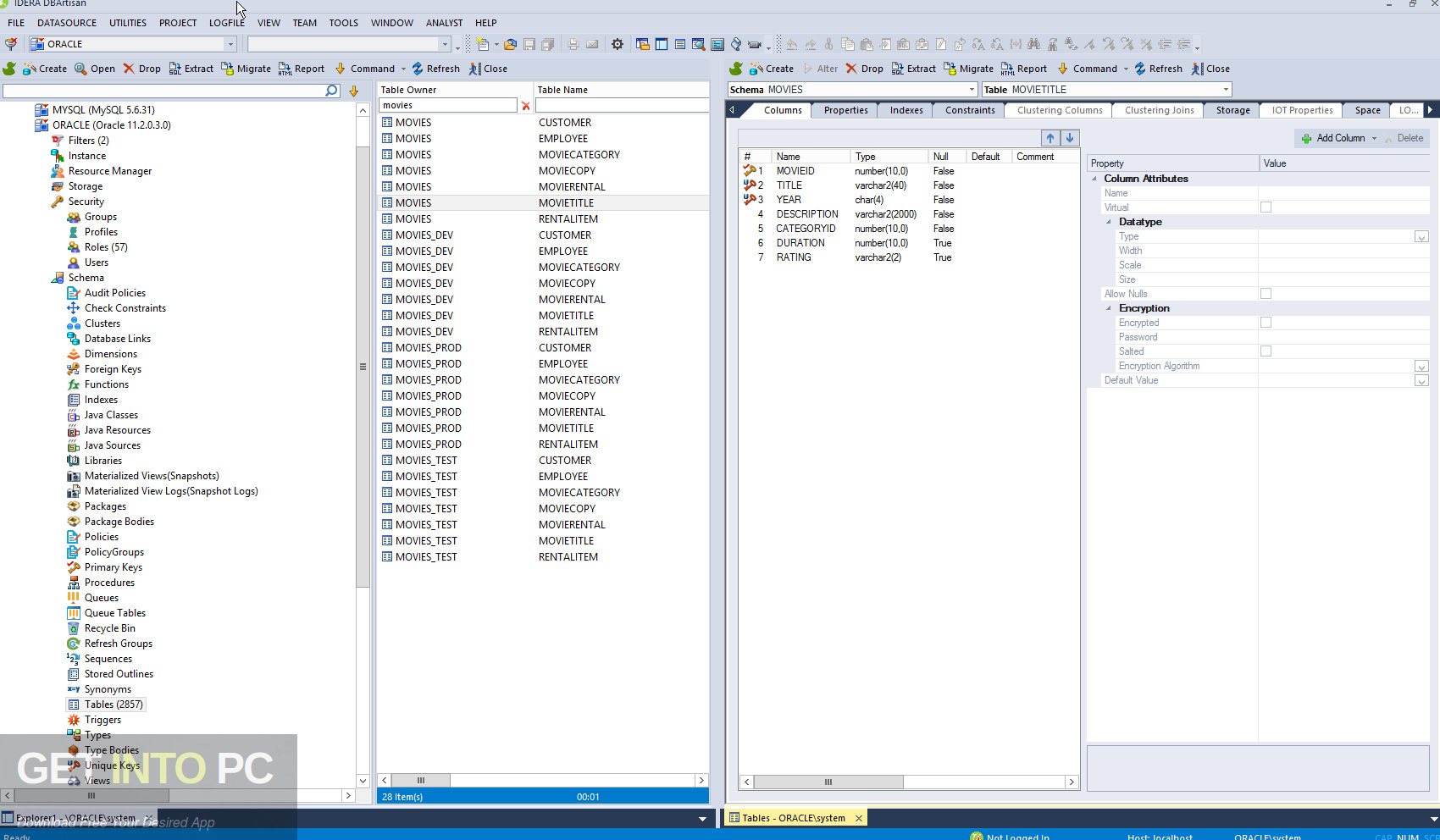Screen dimensions: 1440x840
Task: Toggle the Encrypted checkbox
Action: click(x=1266, y=323)
